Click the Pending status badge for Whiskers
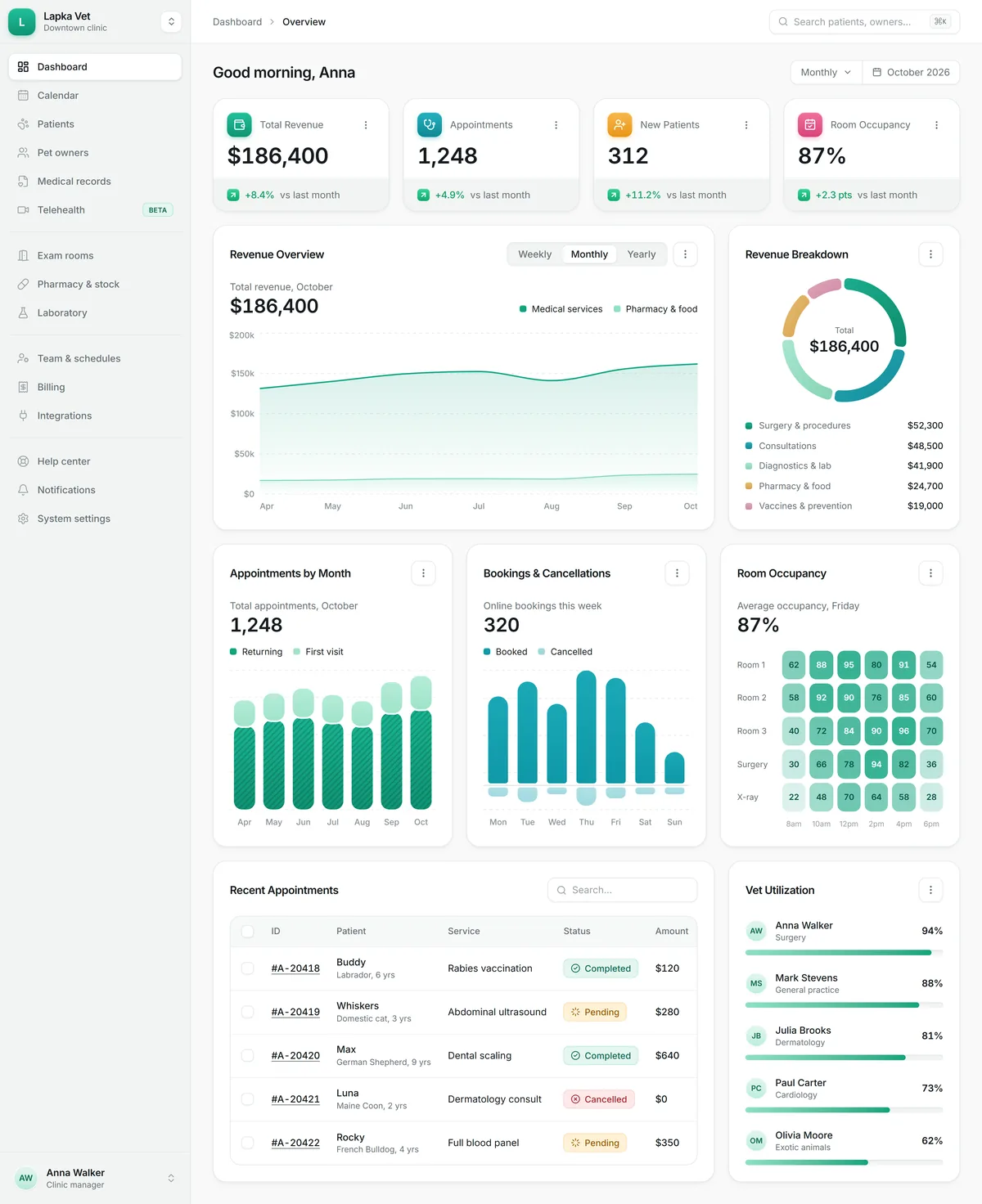Screen dimensions: 982x1204 point(595,1012)
